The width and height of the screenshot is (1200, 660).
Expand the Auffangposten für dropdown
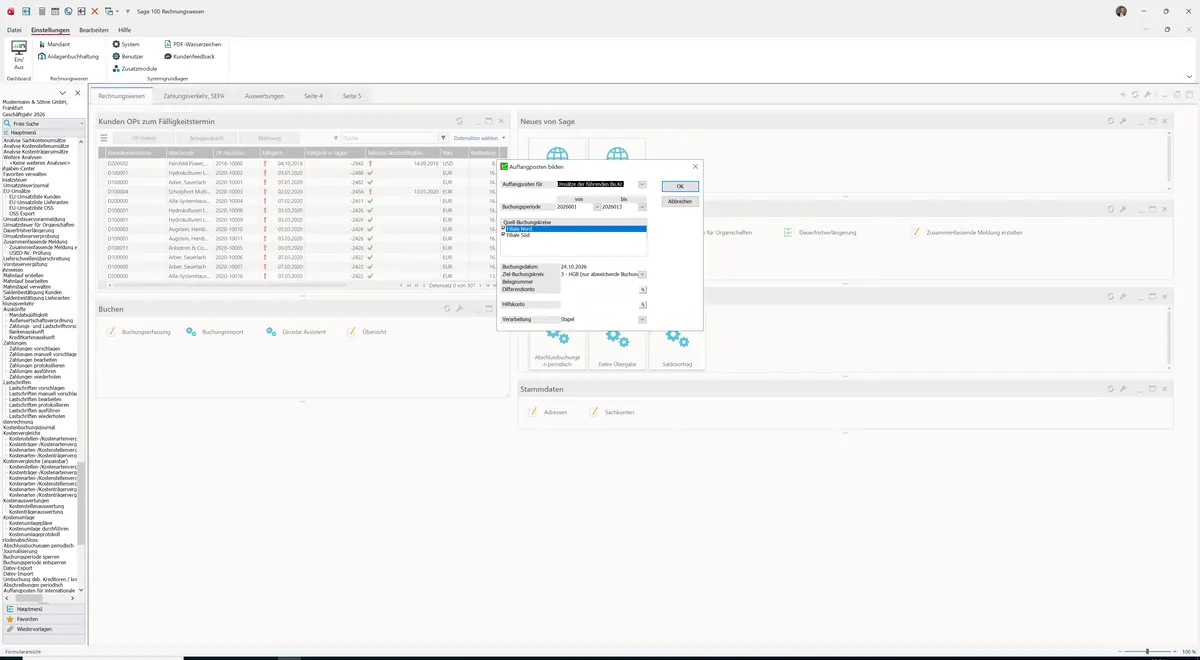click(642, 184)
